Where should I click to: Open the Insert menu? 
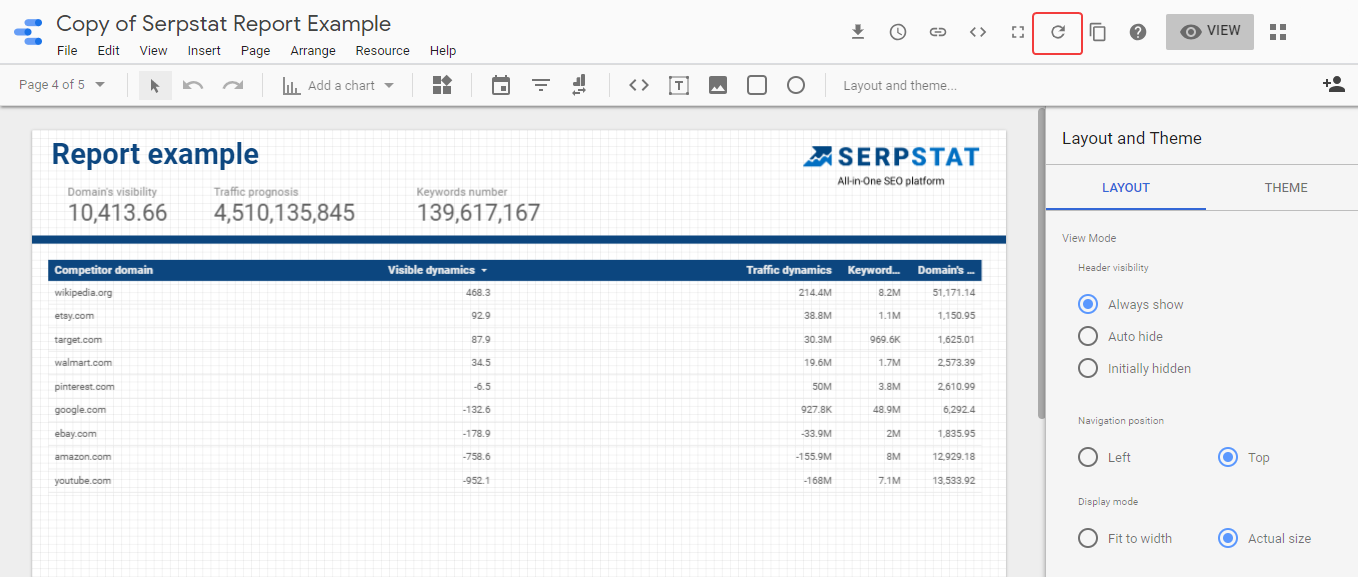click(x=204, y=50)
